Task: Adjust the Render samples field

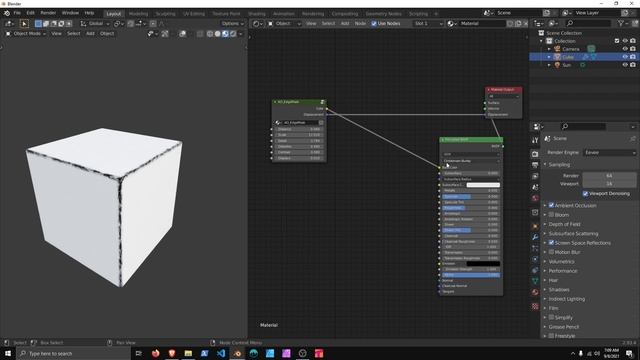Action: point(609,176)
